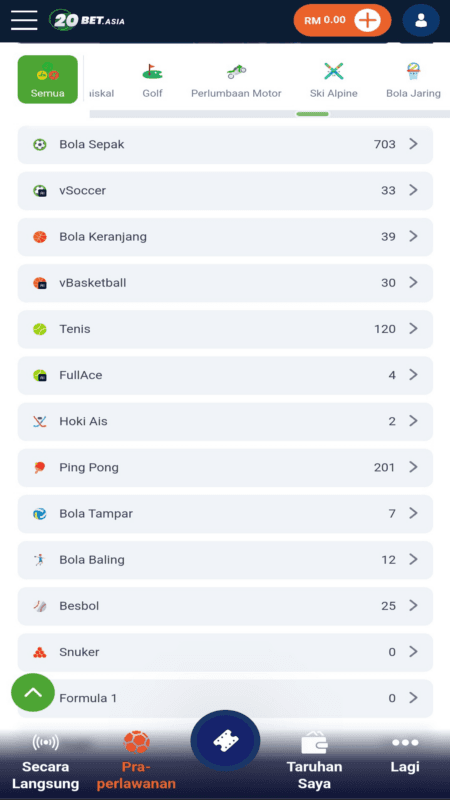
Task: Select the Perlumbaan Motor category
Action: coord(236,81)
